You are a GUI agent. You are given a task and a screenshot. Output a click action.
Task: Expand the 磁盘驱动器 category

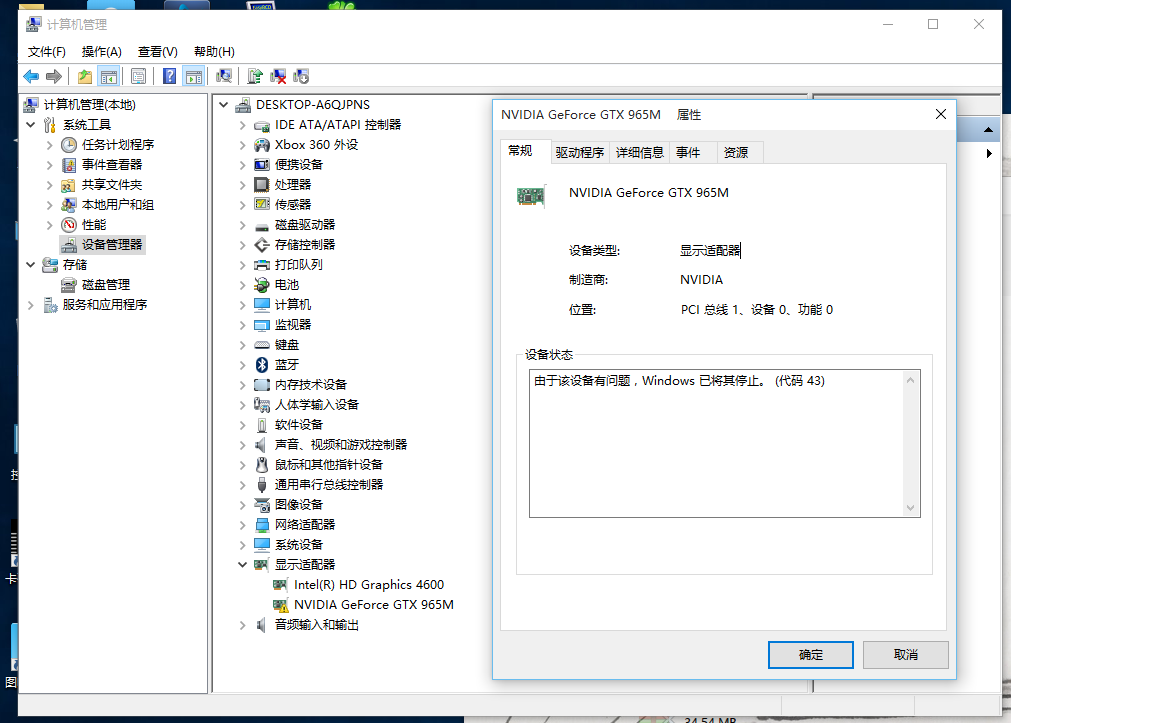pyautogui.click(x=242, y=225)
